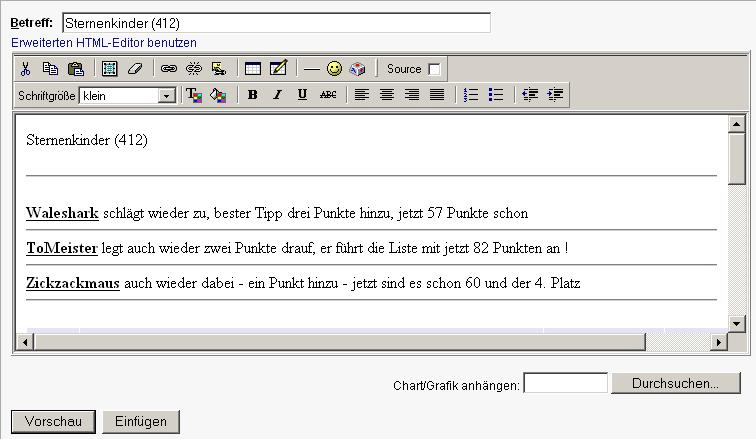Click the horizontal scroll right arrow
The height and width of the screenshot is (439, 756).
click(x=719, y=342)
